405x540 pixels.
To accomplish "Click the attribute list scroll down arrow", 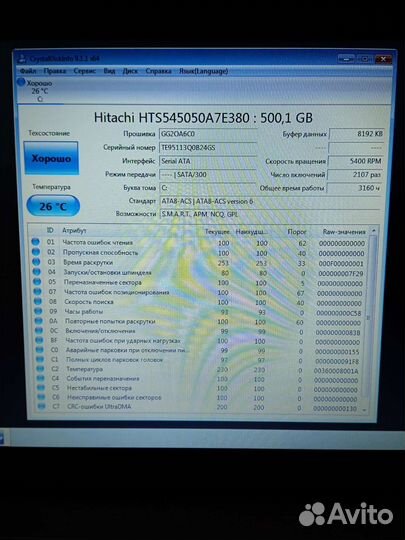I will (x=364, y=410).
